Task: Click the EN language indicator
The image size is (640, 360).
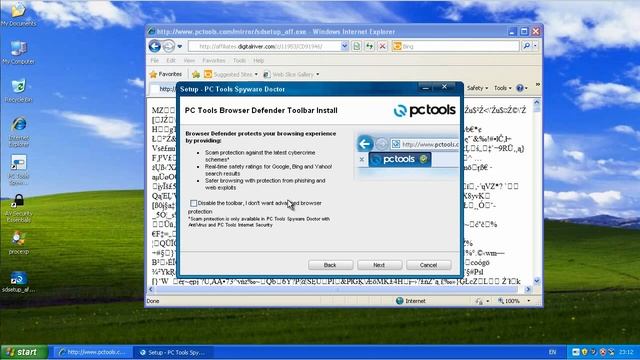Action: click(x=552, y=352)
